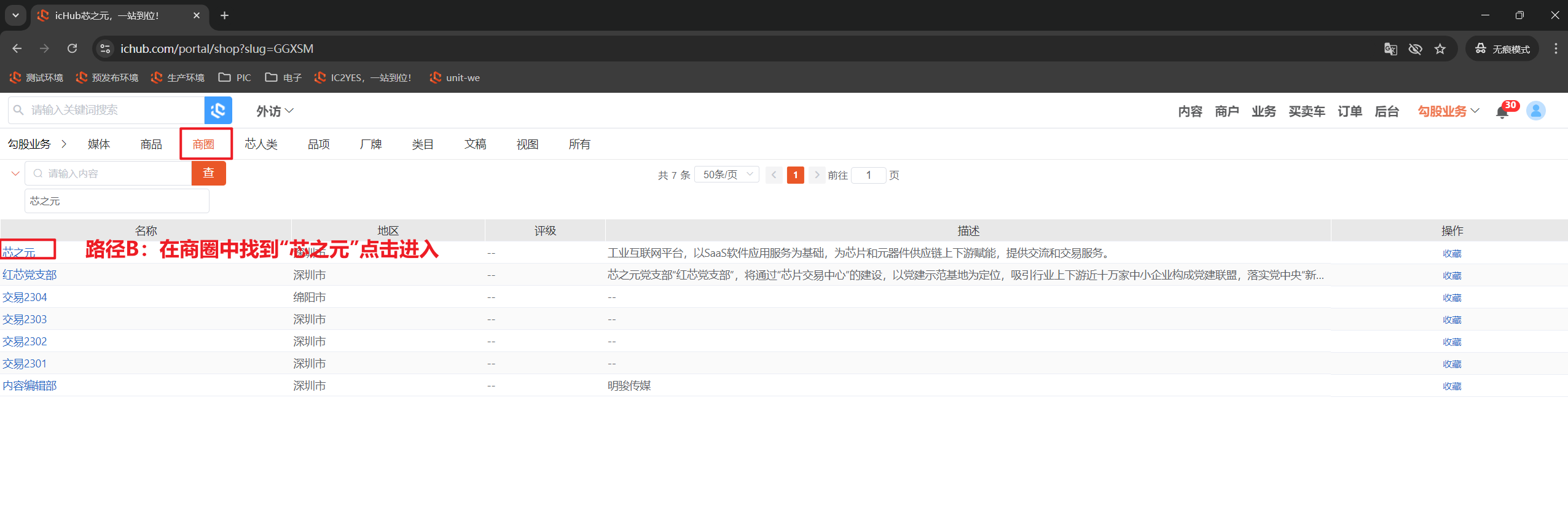Click the 请输入内容 filter input
The height and width of the screenshot is (529, 1568).
pyautogui.click(x=108, y=173)
